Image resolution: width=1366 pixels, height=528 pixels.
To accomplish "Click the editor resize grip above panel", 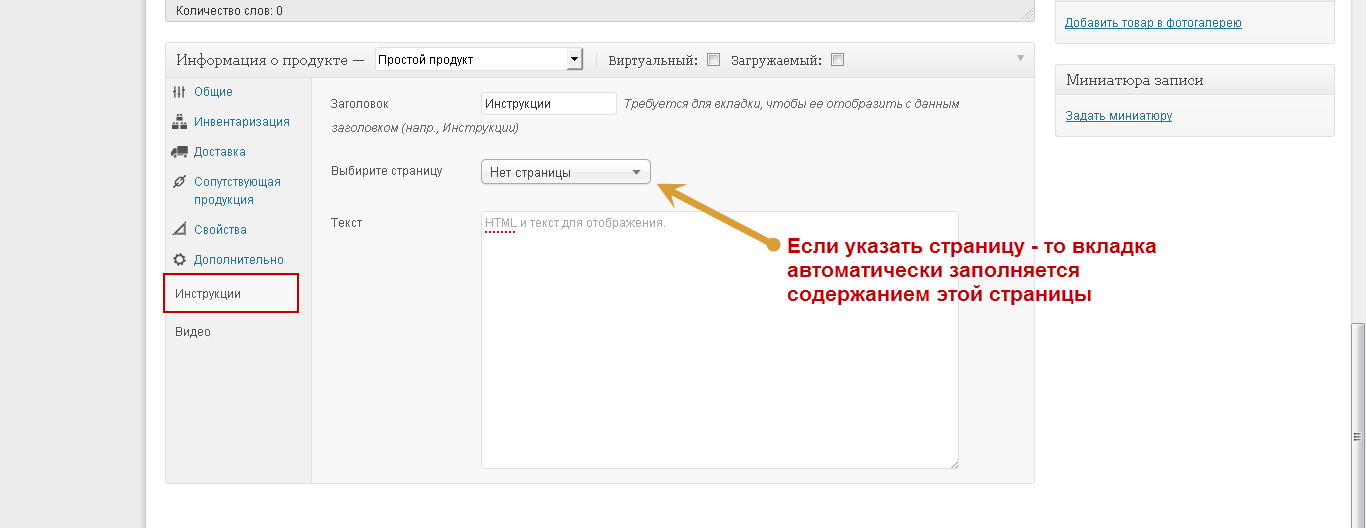I will click(1027, 15).
